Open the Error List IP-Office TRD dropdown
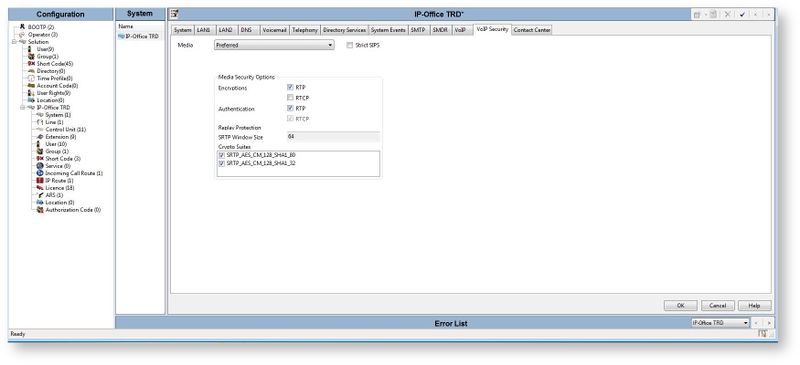 (x=720, y=323)
